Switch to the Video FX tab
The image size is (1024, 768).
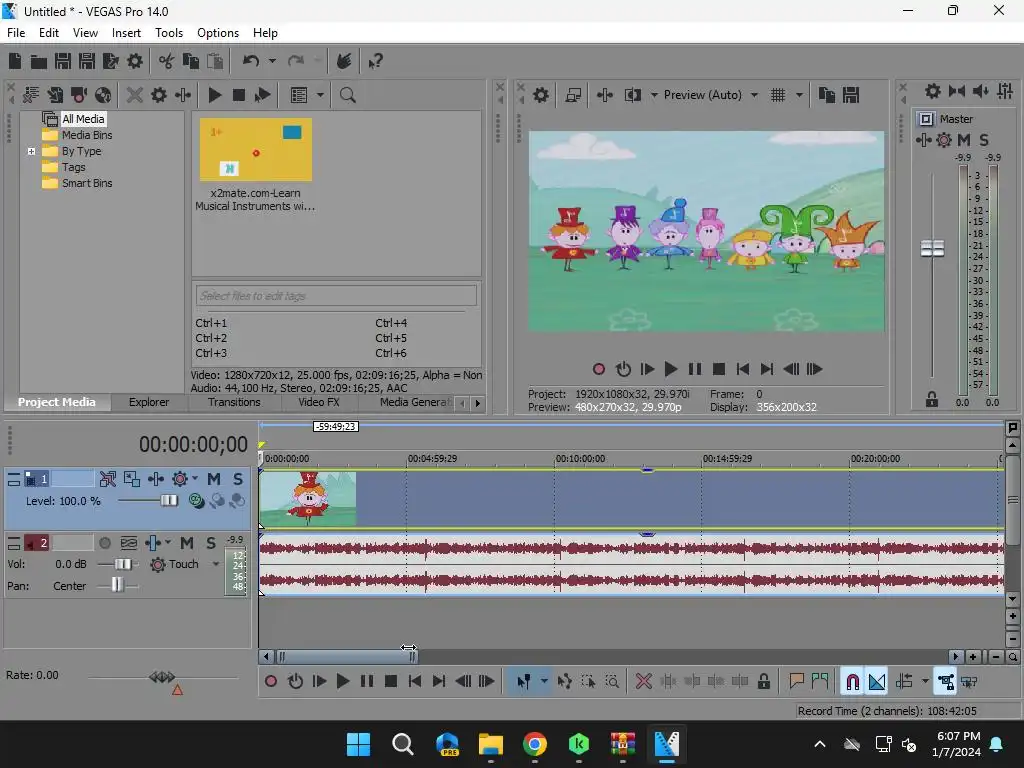click(319, 402)
